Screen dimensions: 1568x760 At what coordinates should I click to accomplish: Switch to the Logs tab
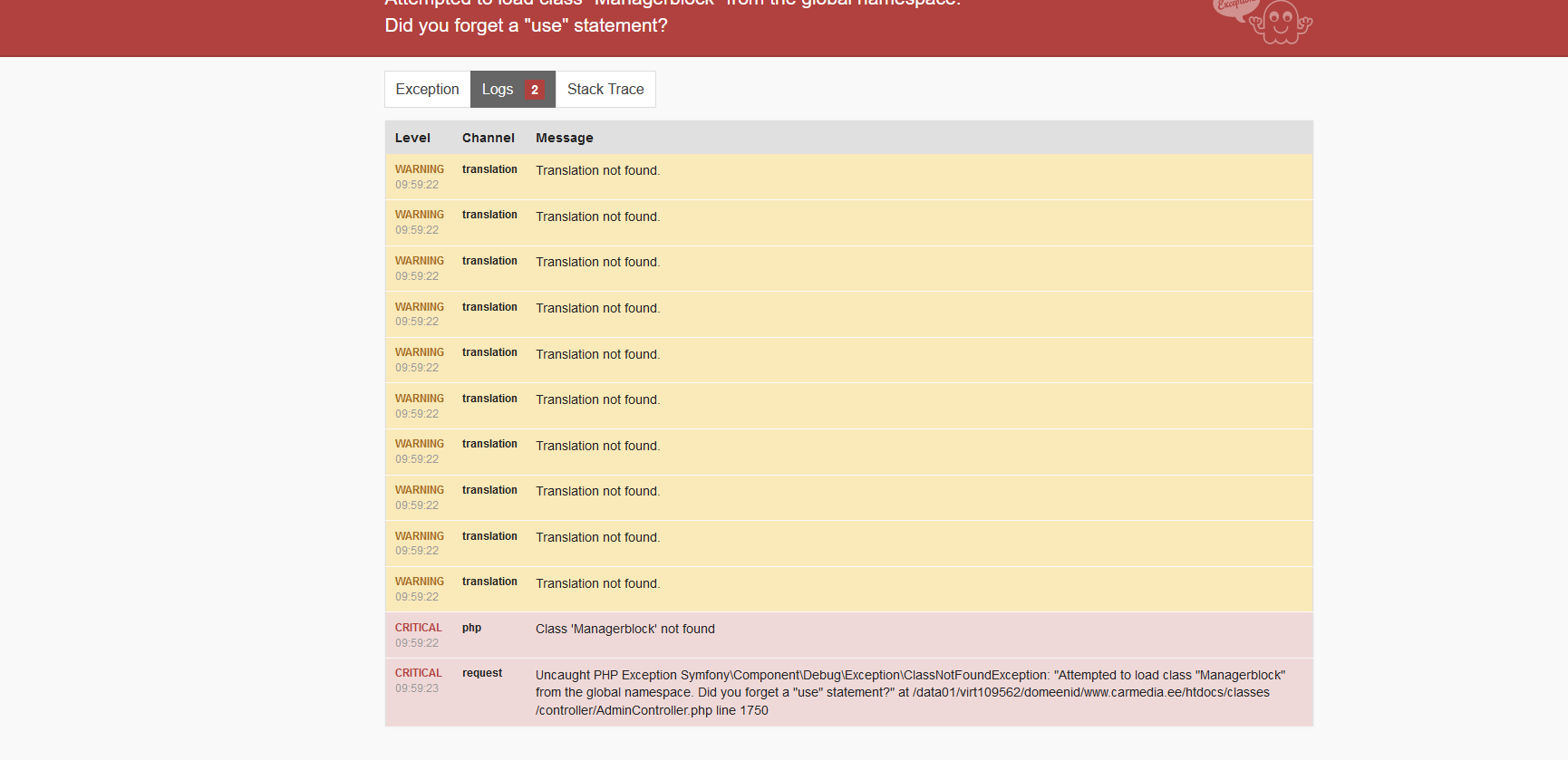pyautogui.click(x=512, y=89)
